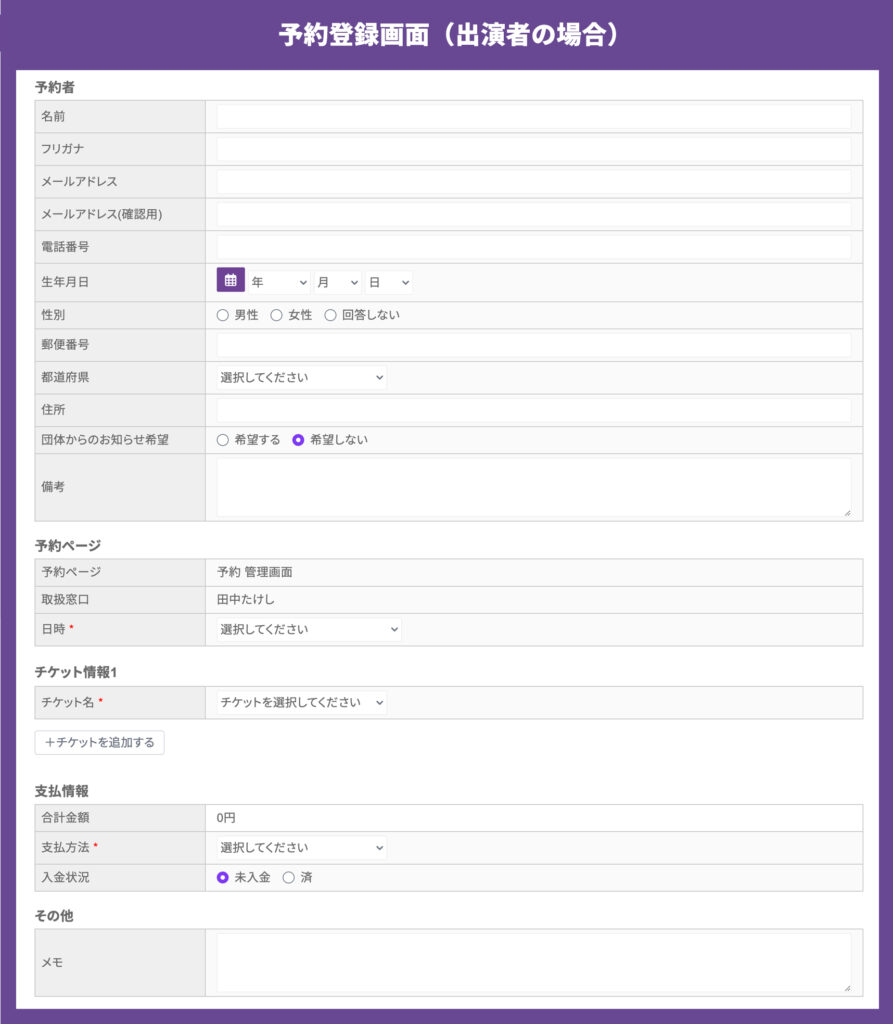
Task: Open the 月 birth month dropdown
Action: 338,283
